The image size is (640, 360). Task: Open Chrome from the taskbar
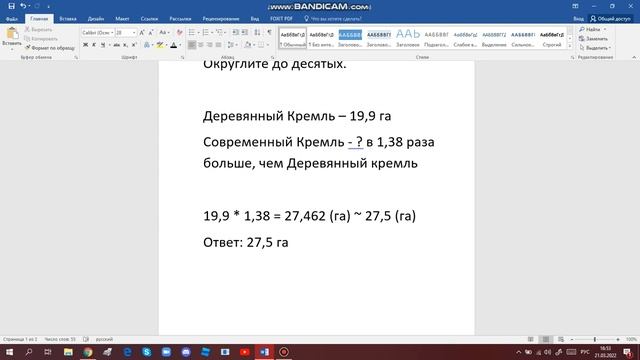coord(87,352)
